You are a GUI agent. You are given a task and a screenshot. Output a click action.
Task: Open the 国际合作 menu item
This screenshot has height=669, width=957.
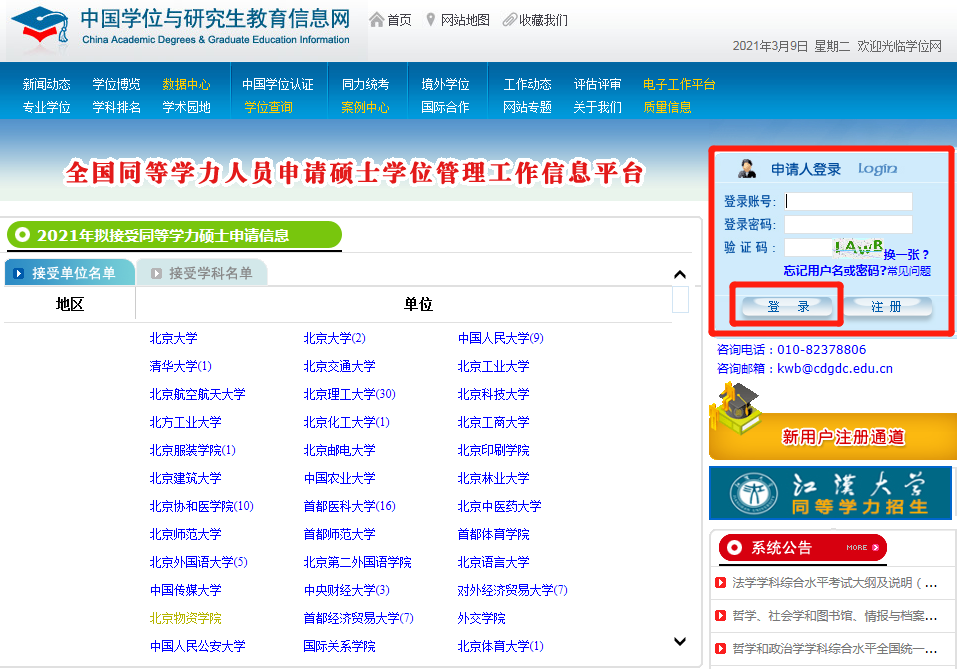point(445,107)
